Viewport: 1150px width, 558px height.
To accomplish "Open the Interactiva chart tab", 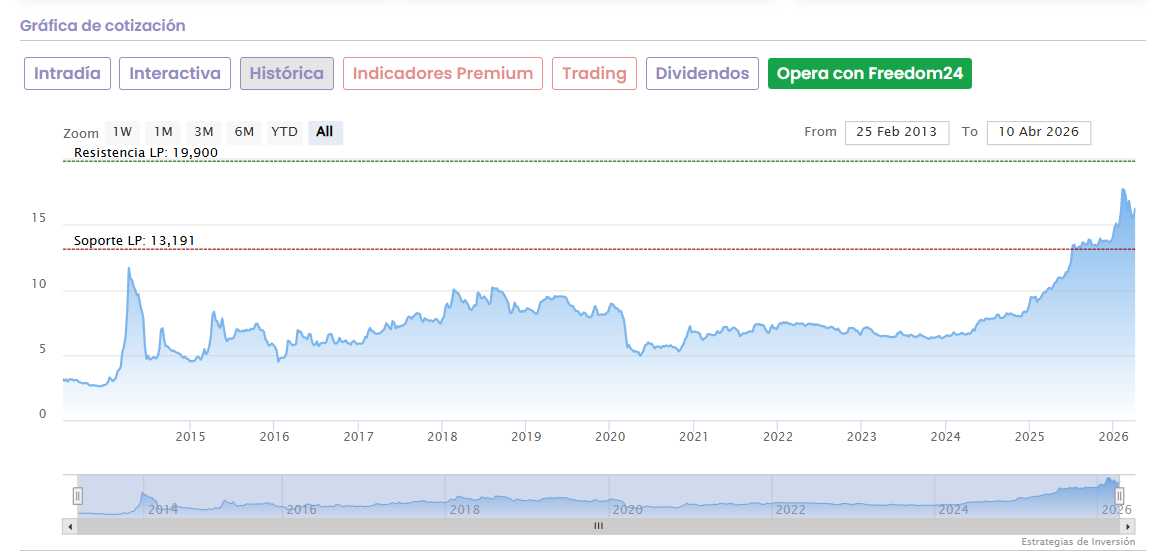I will 175,73.
